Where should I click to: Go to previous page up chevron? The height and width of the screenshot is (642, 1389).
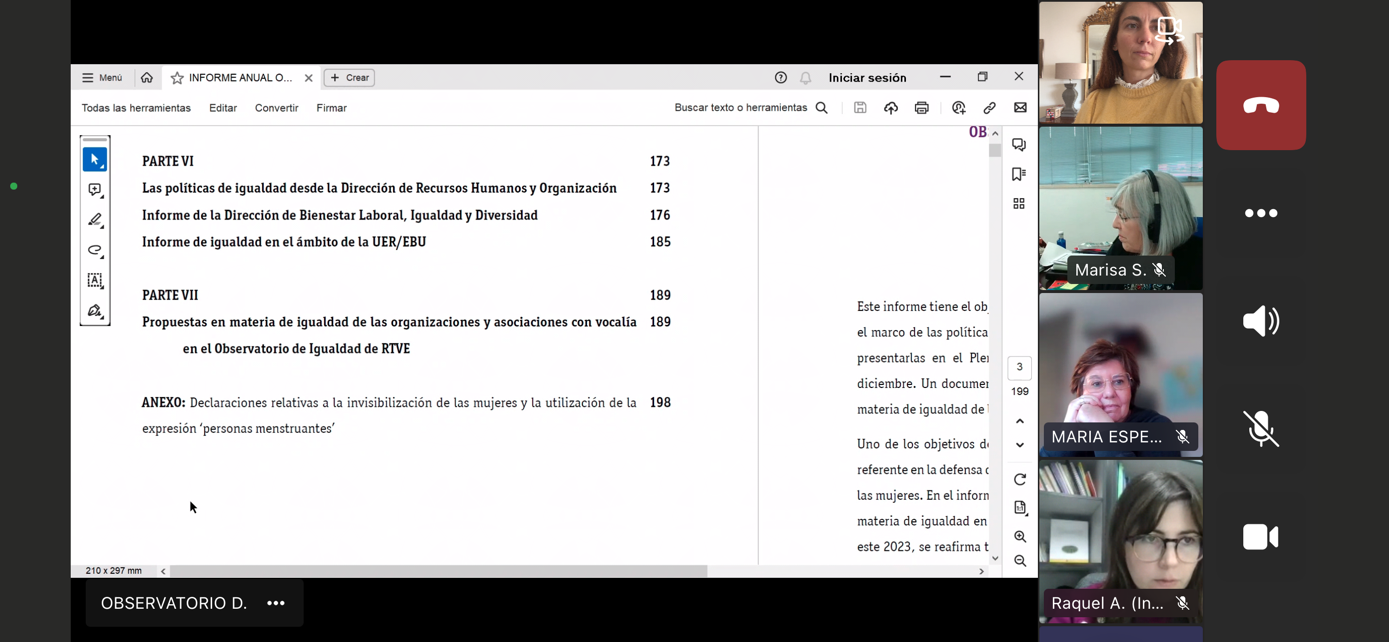(x=1020, y=421)
